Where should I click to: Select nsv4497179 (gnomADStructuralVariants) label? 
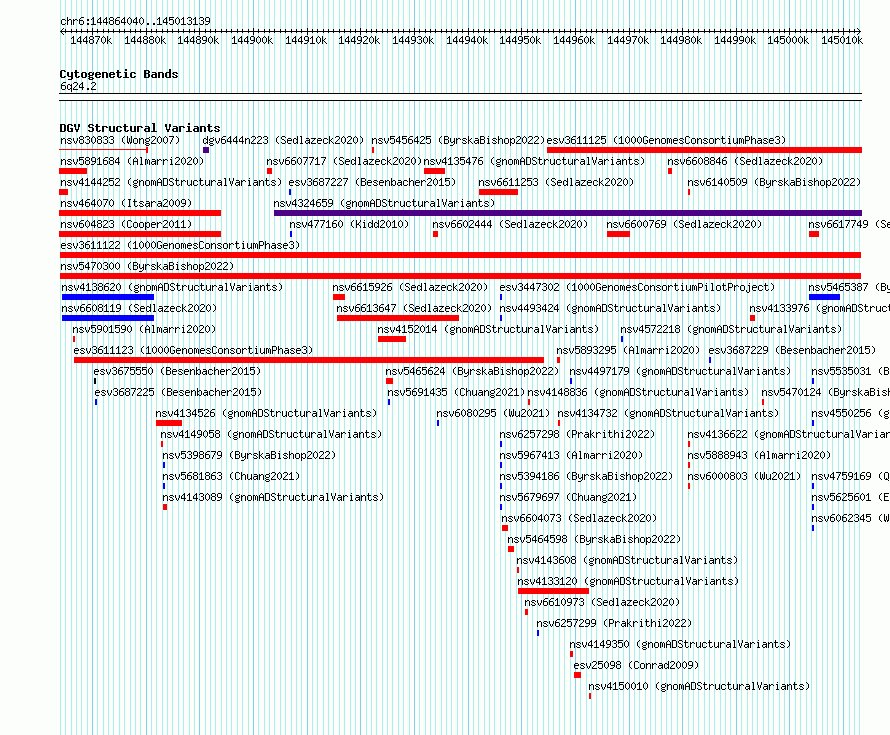(x=680, y=371)
